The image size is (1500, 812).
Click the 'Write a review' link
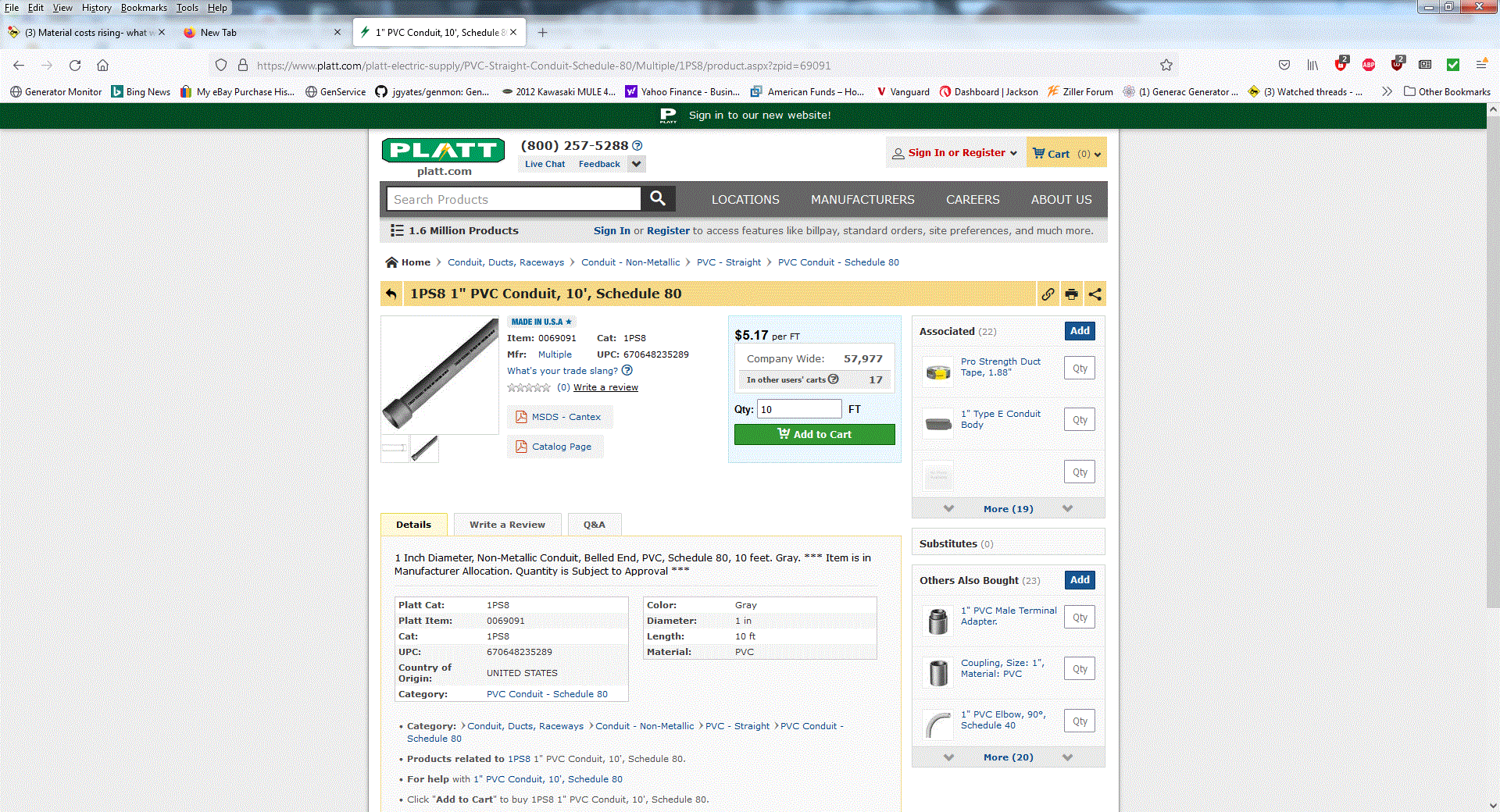605,387
